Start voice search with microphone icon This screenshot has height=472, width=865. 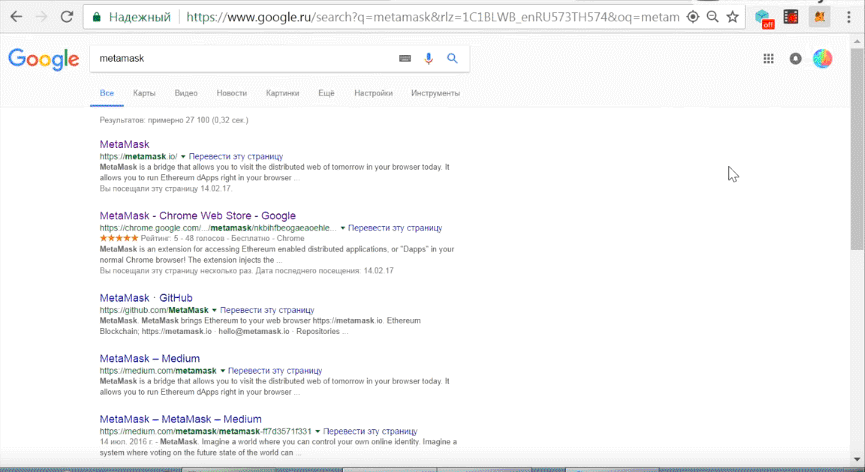(x=429, y=58)
